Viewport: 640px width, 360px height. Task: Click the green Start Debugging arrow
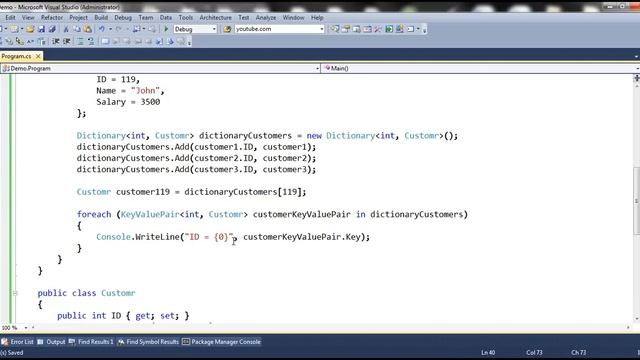(166, 29)
